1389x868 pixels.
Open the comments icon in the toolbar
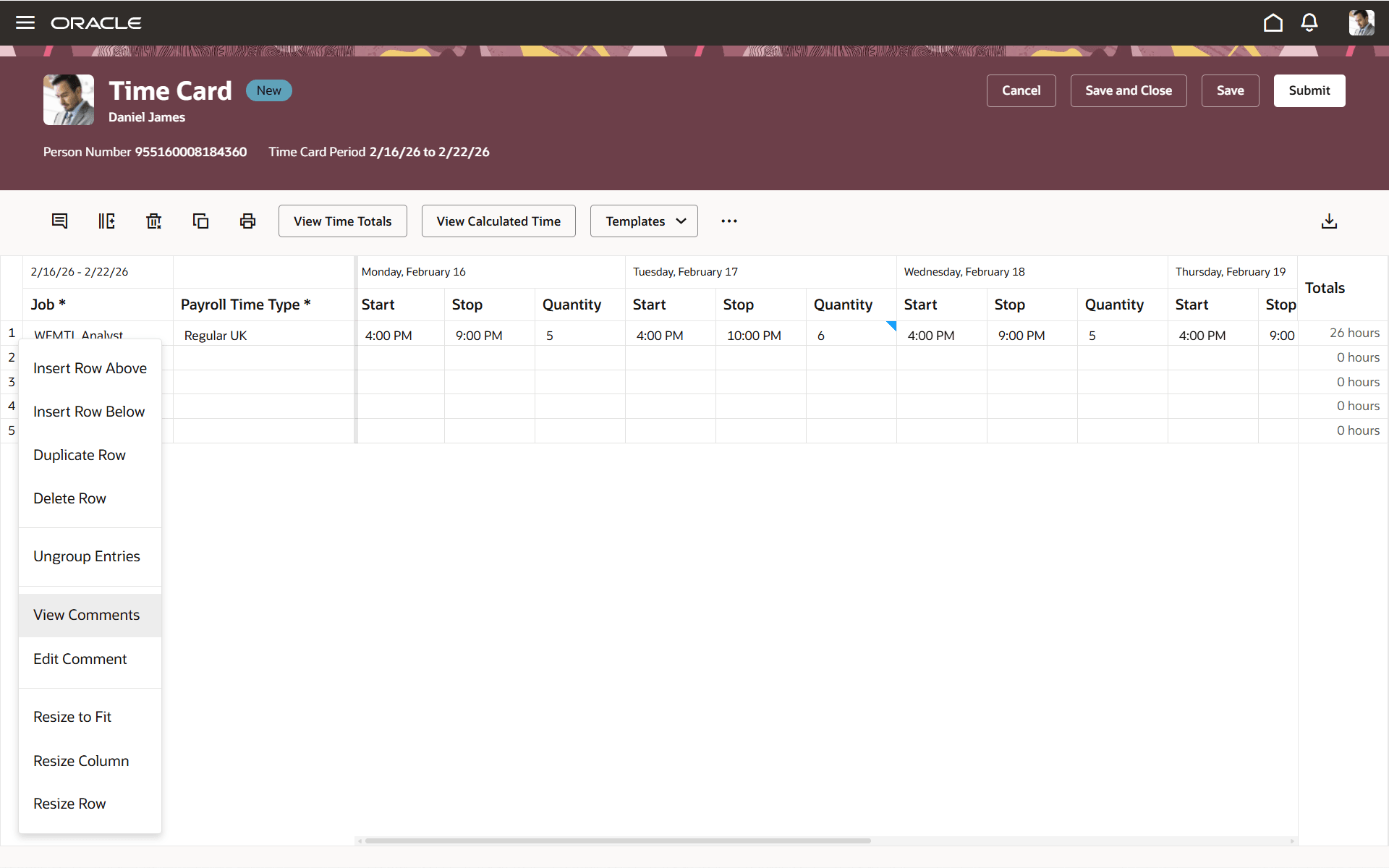pyautogui.click(x=59, y=221)
